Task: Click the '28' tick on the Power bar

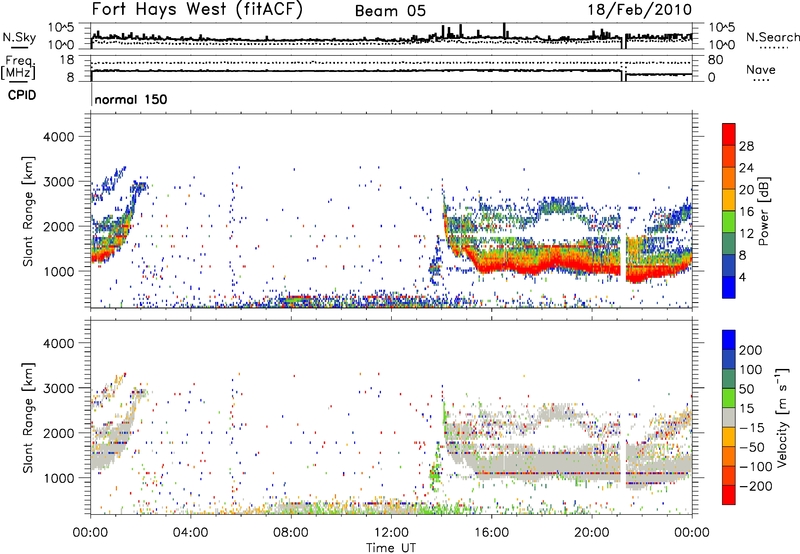Action: [x=746, y=146]
